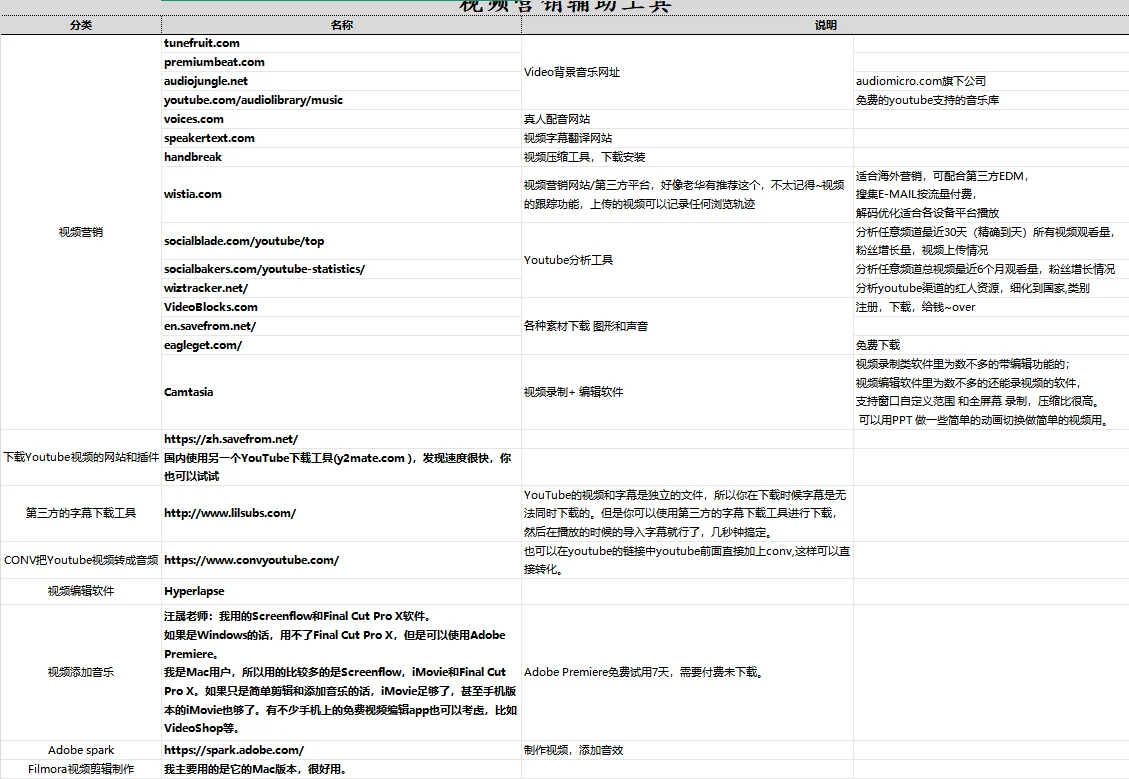This screenshot has width=1129, height=779.
Task: Click the Youtube分析工具 cell
Action: pos(687,260)
